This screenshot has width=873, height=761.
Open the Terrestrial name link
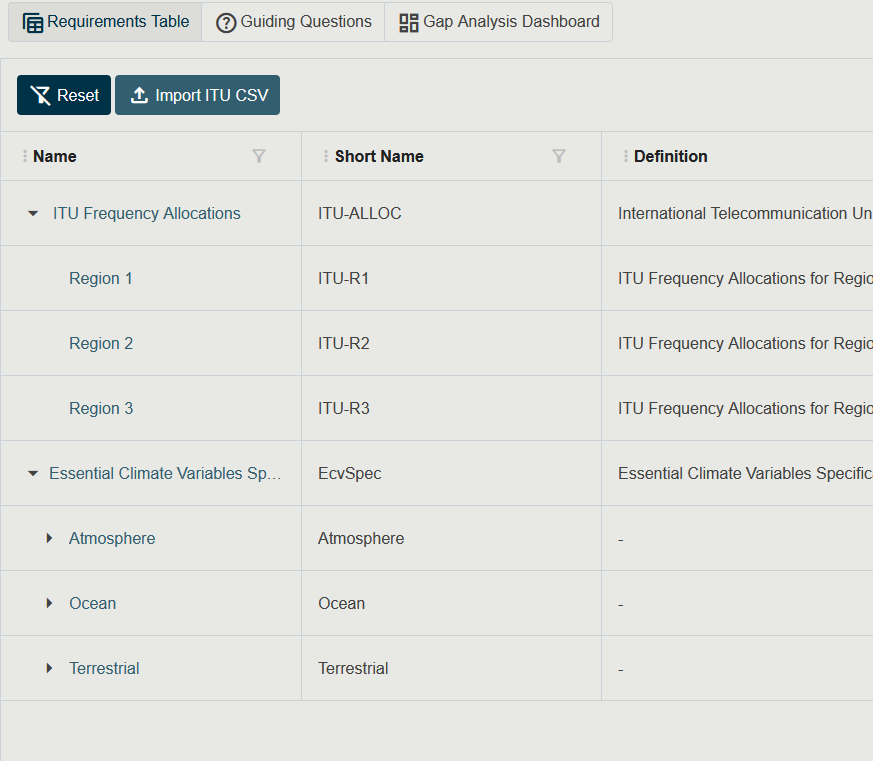104,668
